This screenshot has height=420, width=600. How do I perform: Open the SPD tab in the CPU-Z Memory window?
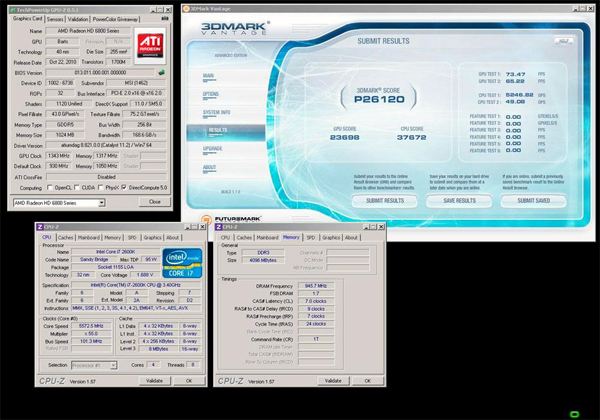[311, 238]
